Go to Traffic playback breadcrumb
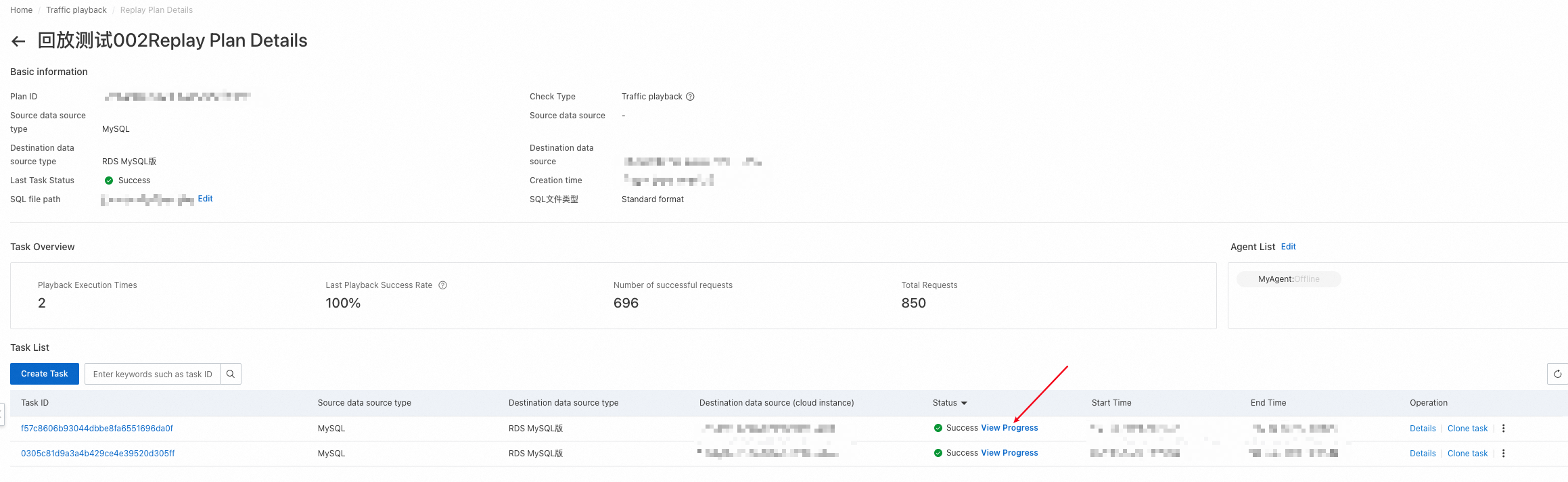Viewport: 1568px width, 482px height. pos(76,10)
